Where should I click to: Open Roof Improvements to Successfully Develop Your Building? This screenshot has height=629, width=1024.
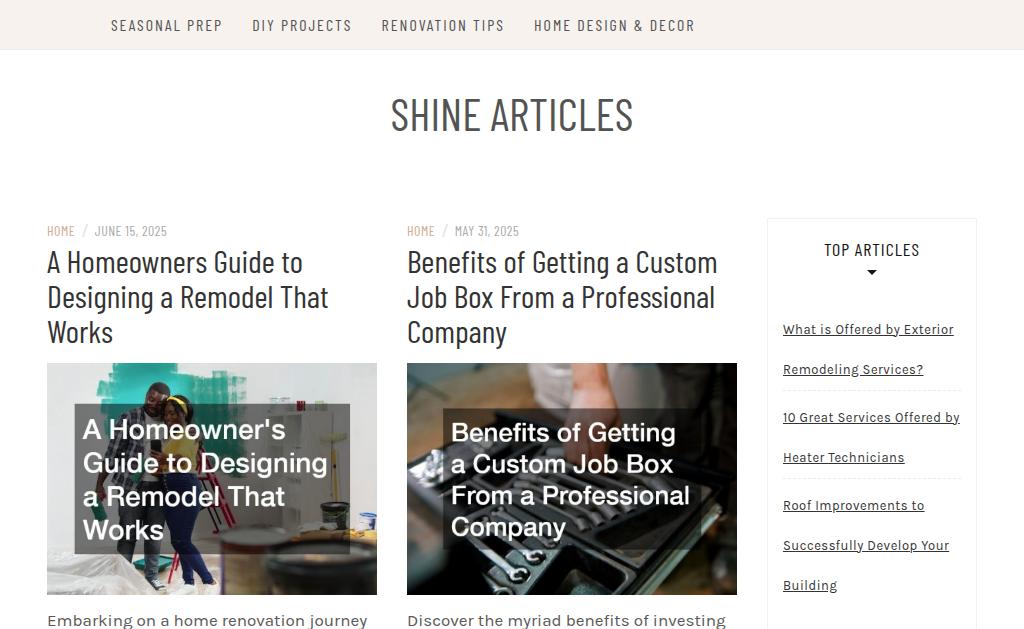click(866, 545)
